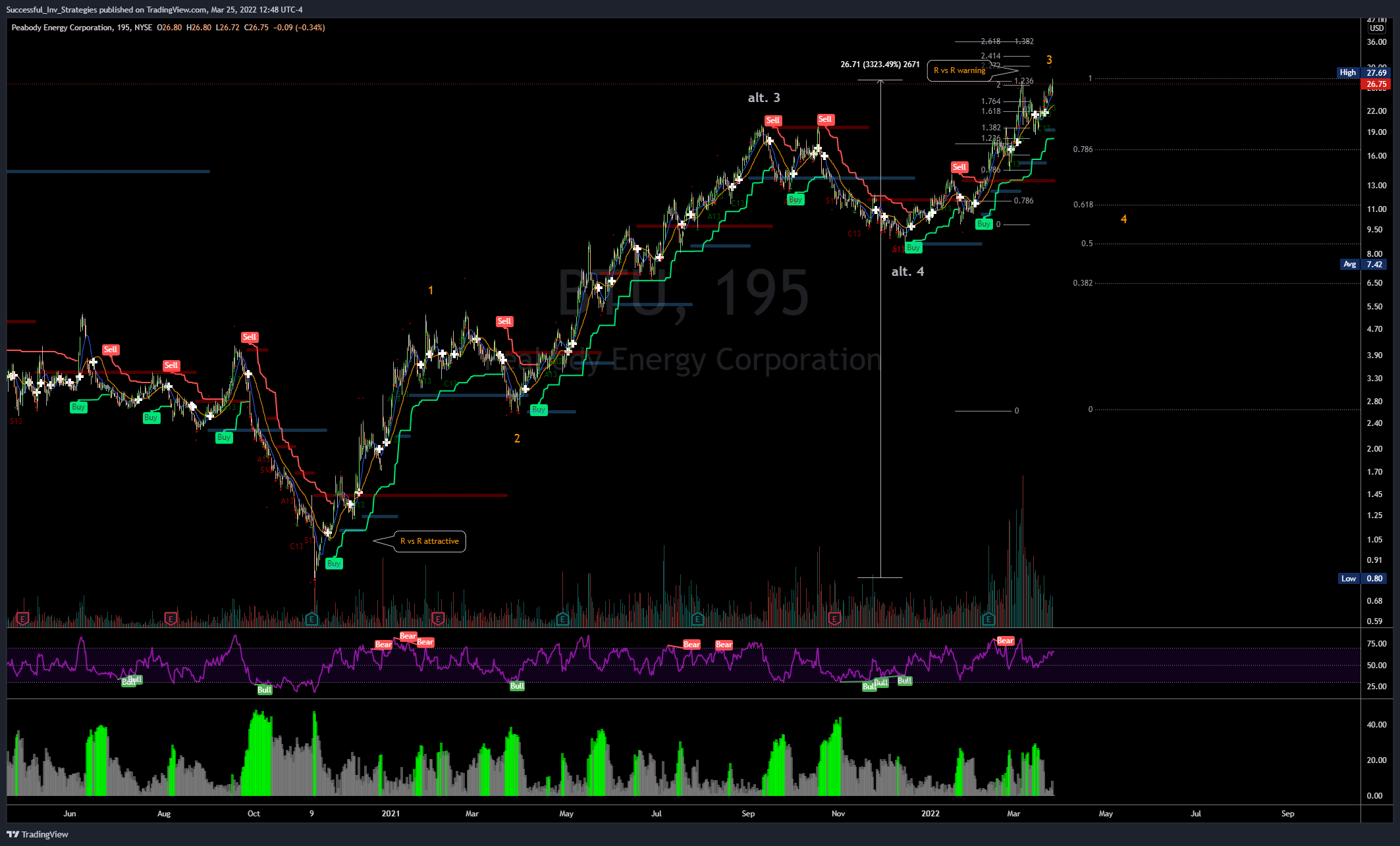Click the 75.00 level on RSI axis

coord(1376,644)
